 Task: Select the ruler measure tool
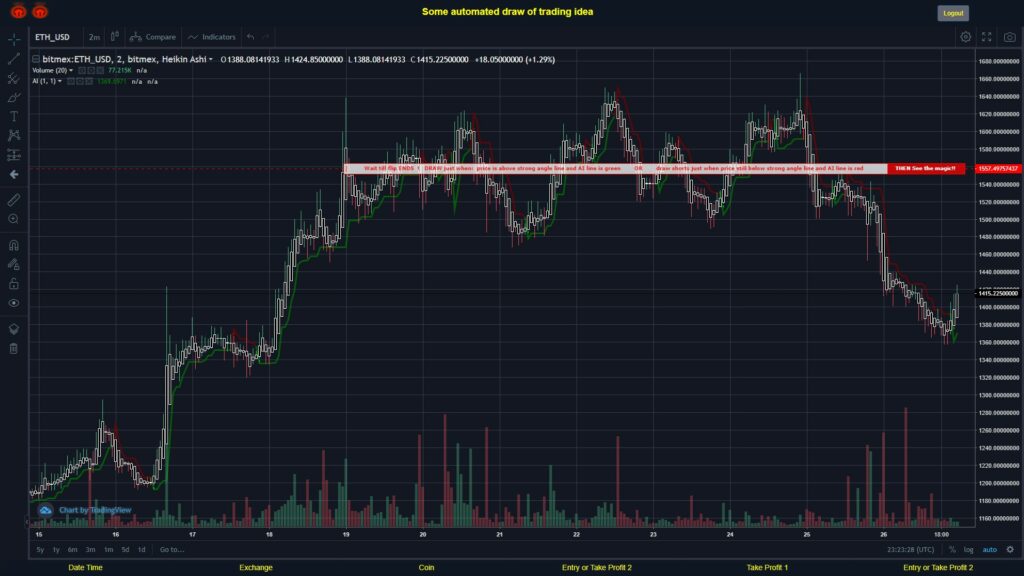pyautogui.click(x=14, y=200)
